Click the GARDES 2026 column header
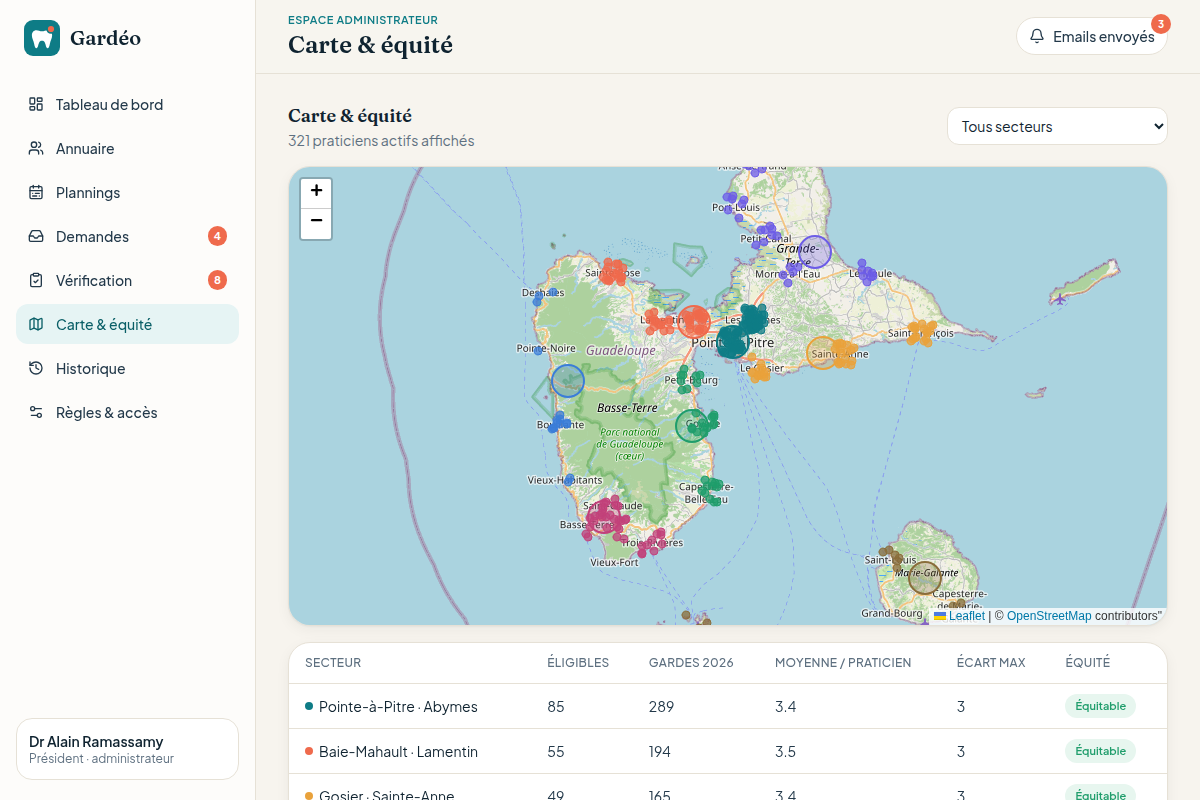1200x800 pixels. tap(691, 662)
